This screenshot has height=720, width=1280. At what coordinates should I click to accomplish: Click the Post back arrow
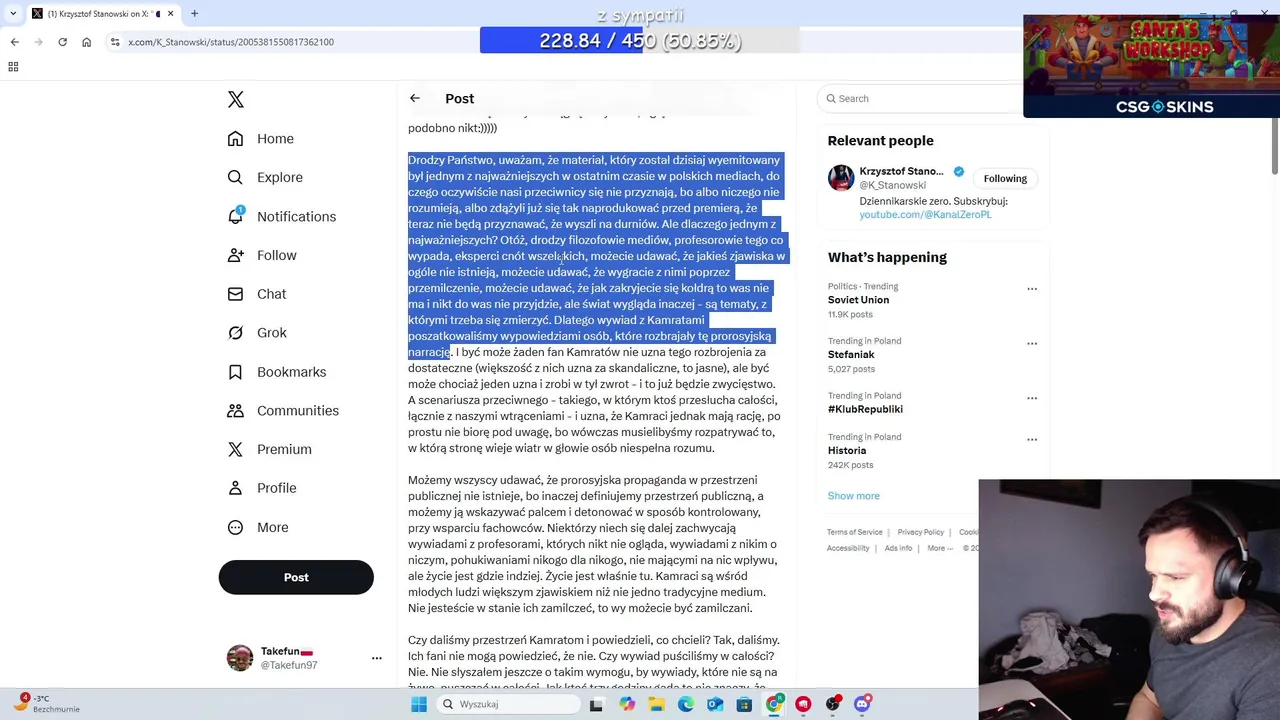(415, 98)
